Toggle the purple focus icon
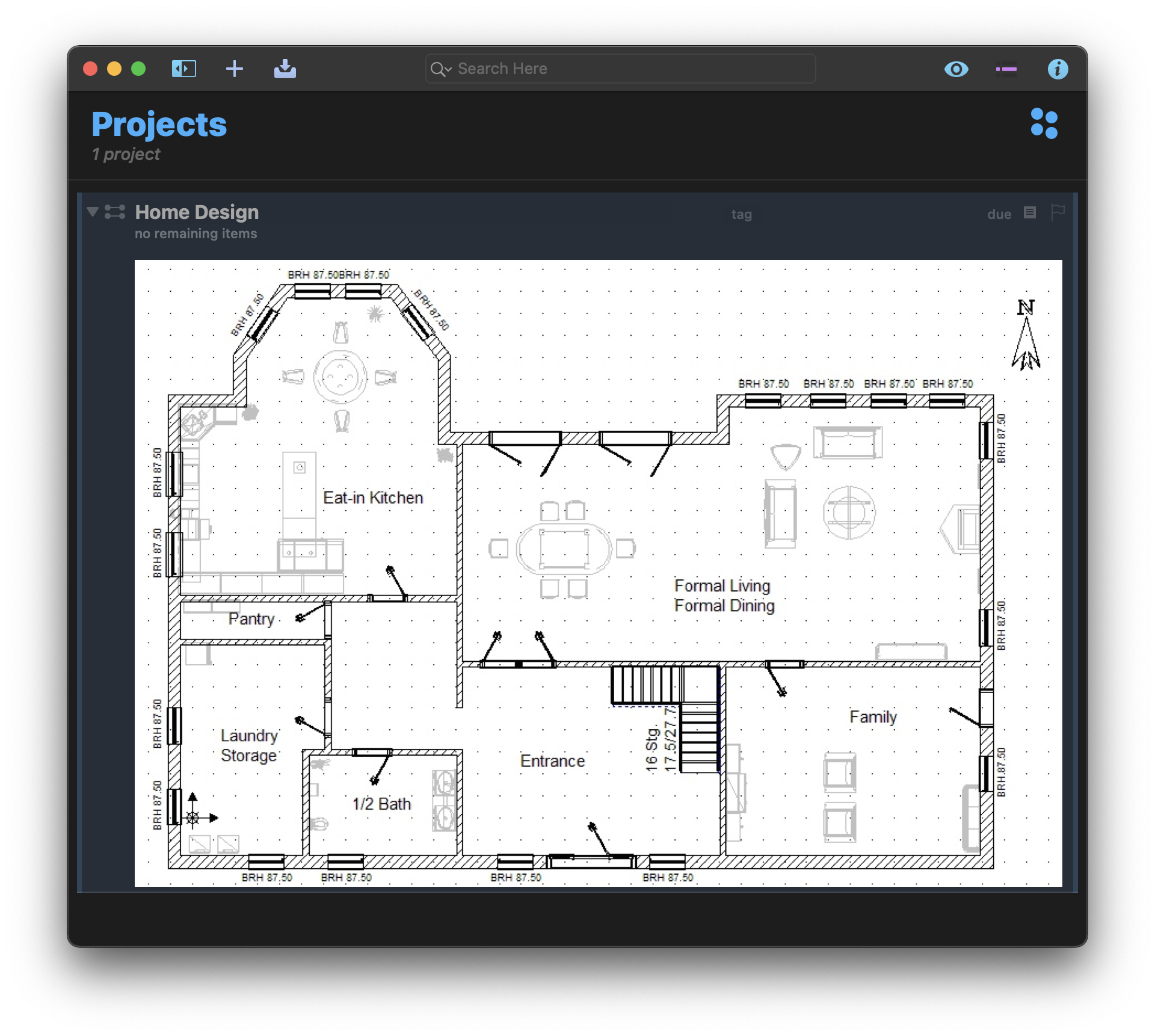This screenshot has height=1036, width=1155. click(1006, 69)
